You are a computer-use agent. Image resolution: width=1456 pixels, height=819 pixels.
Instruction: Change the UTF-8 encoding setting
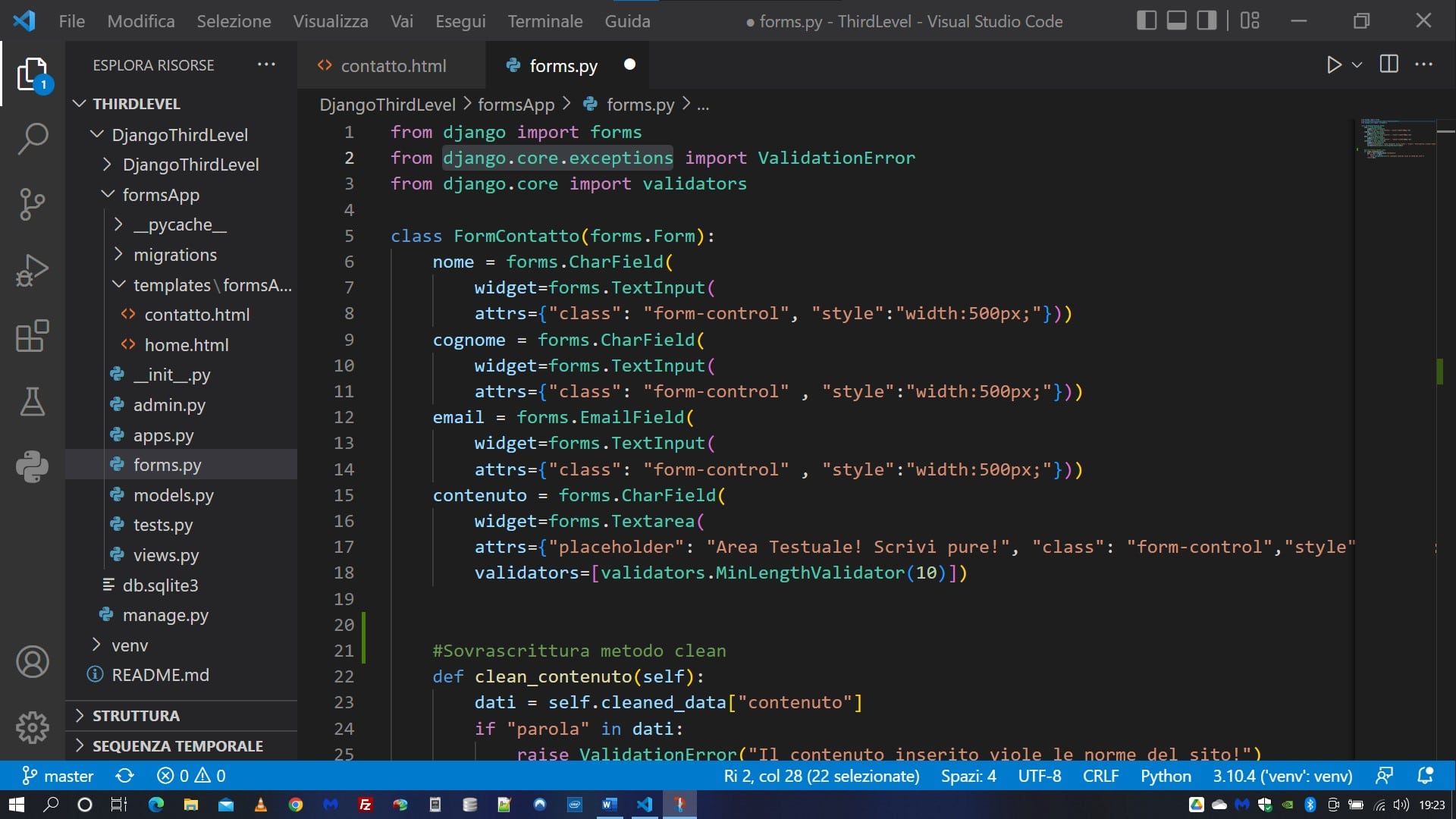click(x=1040, y=776)
